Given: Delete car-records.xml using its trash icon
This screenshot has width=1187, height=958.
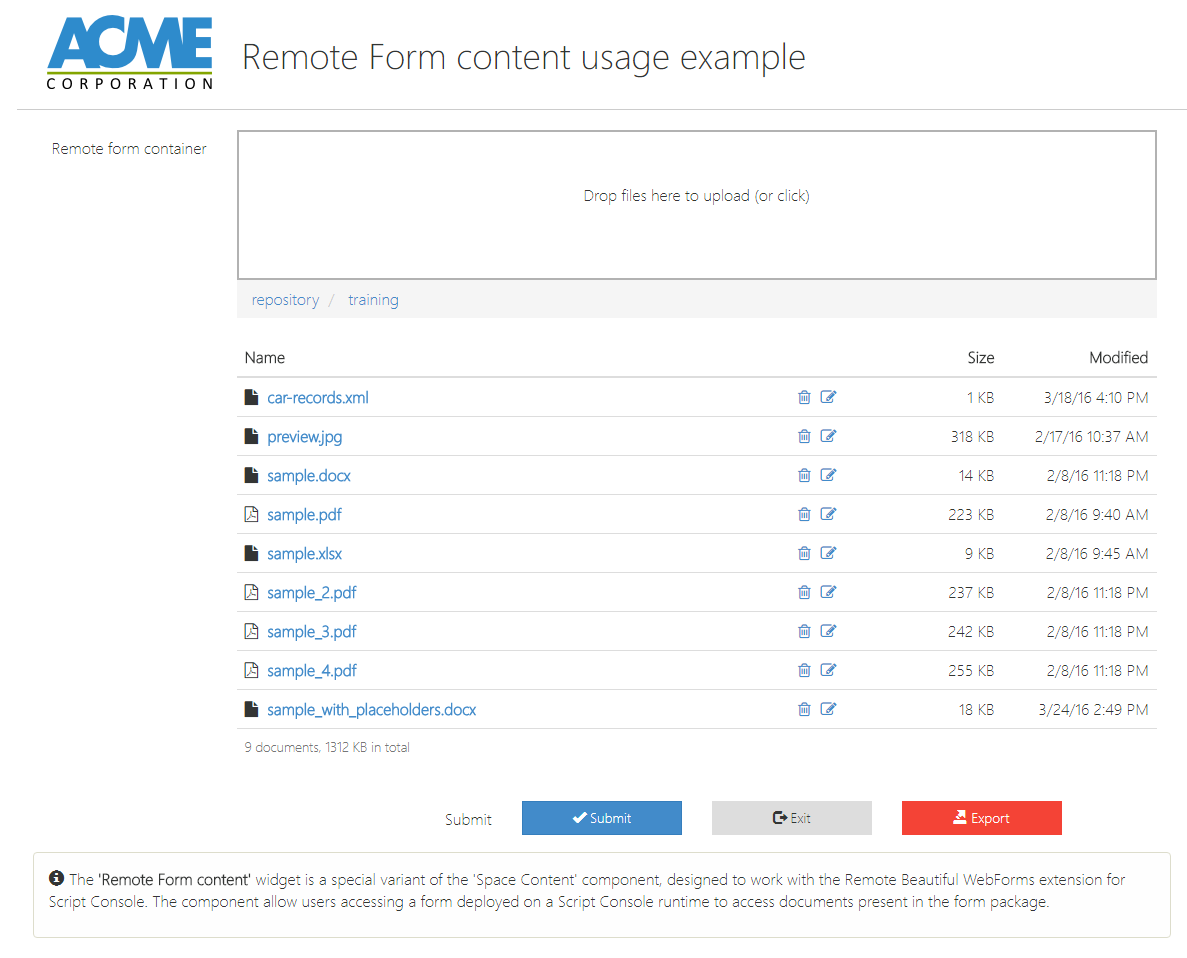Looking at the screenshot, I should [804, 397].
